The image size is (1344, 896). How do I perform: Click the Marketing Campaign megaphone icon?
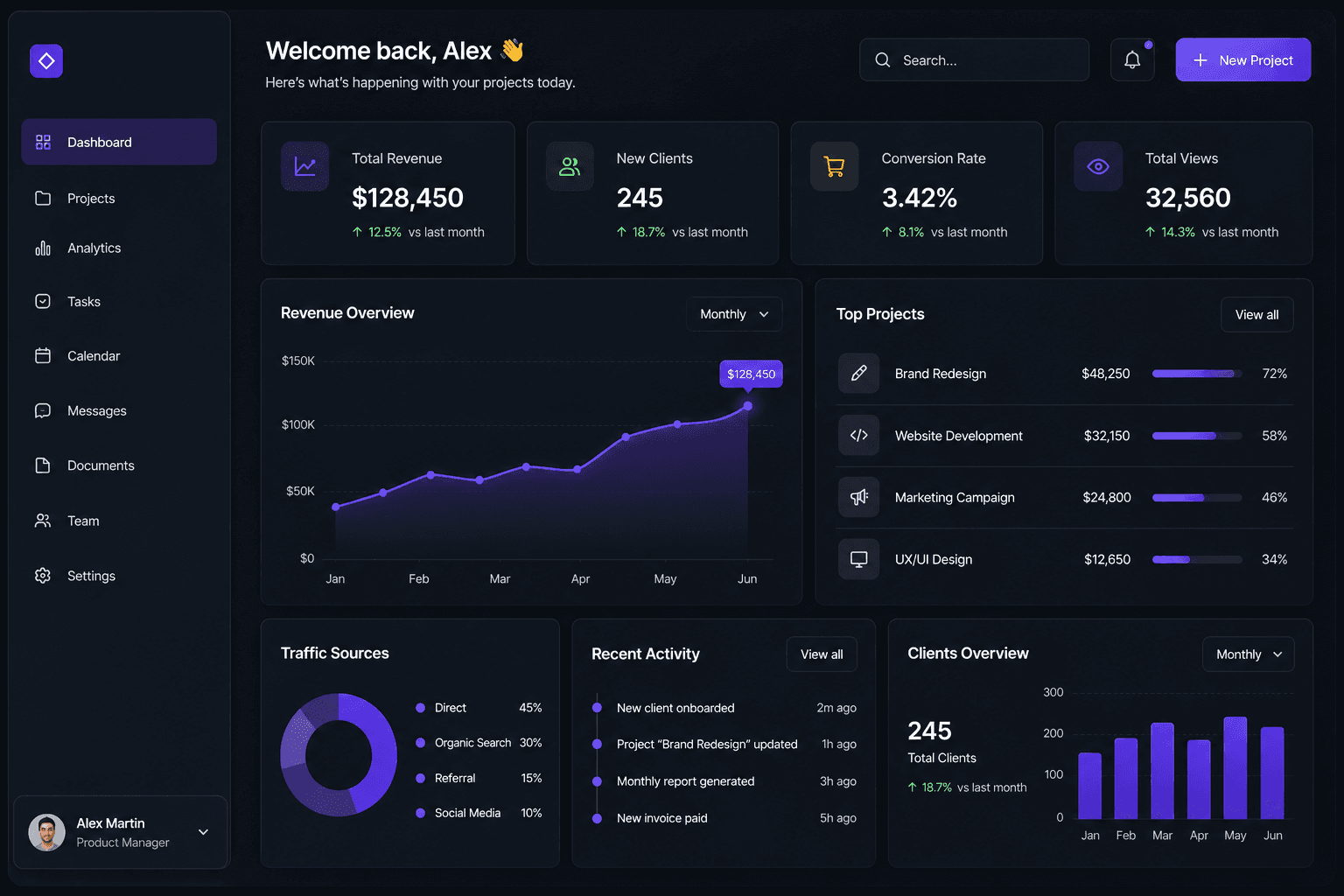[859, 497]
